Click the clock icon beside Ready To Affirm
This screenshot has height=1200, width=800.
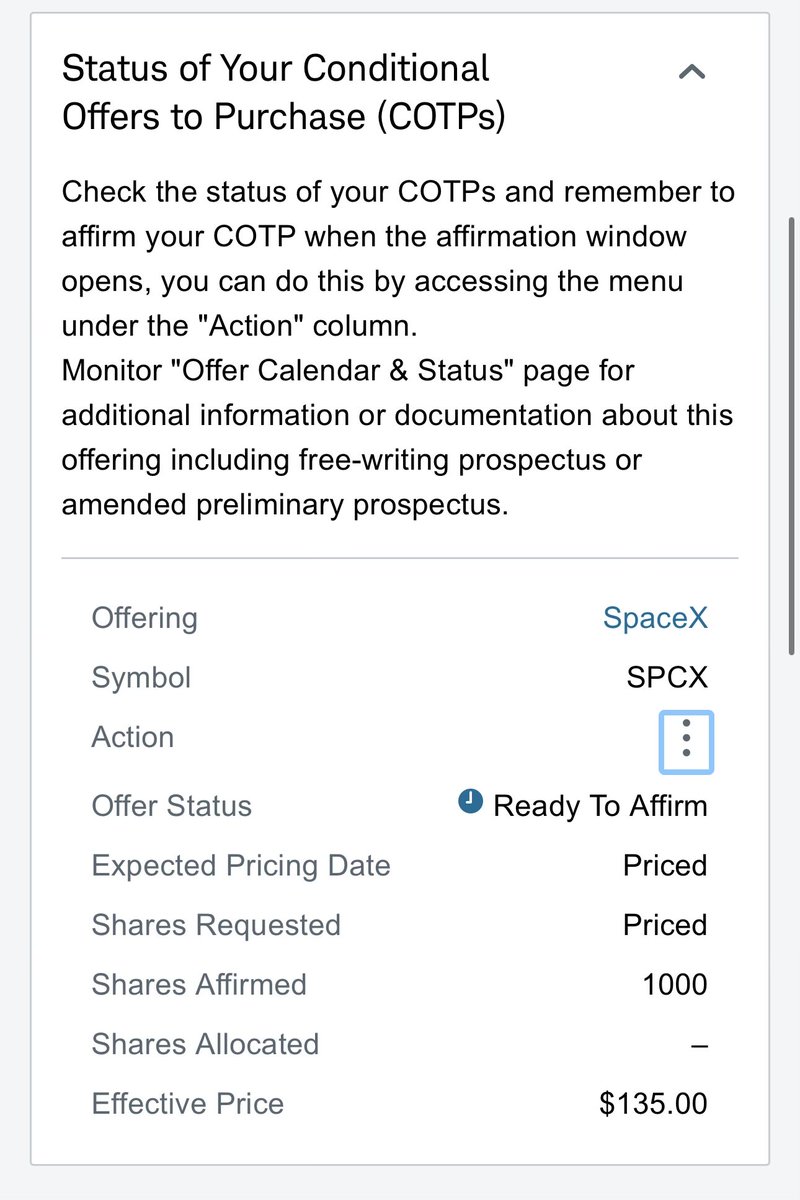click(x=470, y=801)
